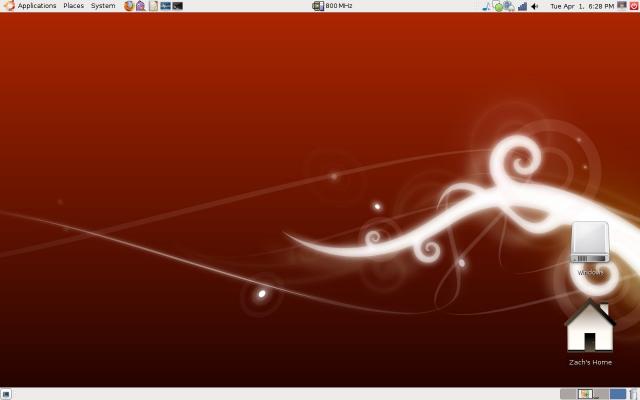Click the Show Desktop button in bottom panel

6,394
